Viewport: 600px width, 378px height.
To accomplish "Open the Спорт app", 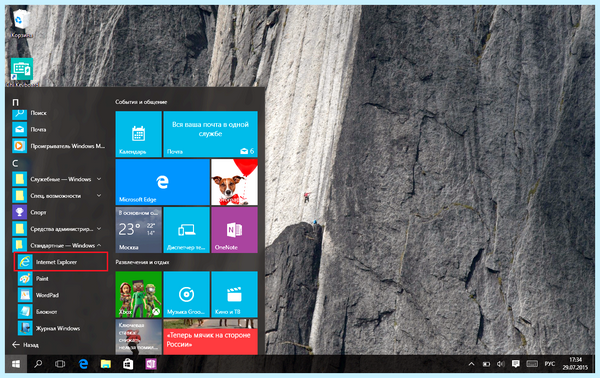I will (59, 212).
